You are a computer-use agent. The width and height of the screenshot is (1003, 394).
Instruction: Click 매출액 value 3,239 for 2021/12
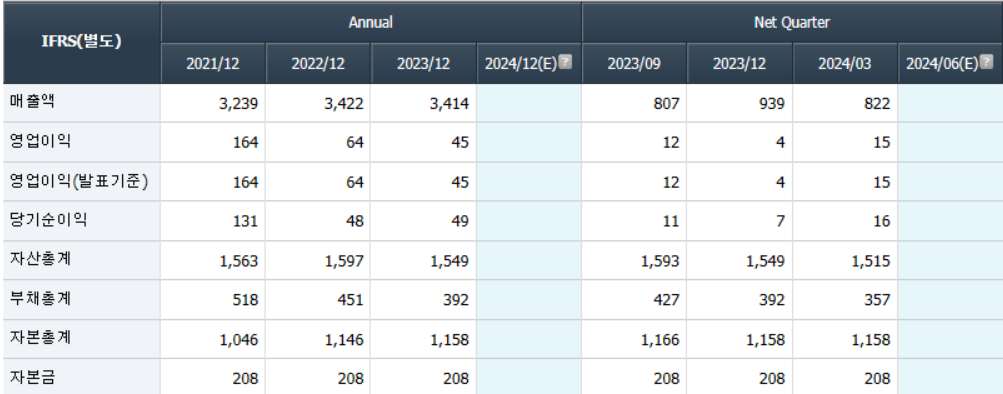(239, 104)
